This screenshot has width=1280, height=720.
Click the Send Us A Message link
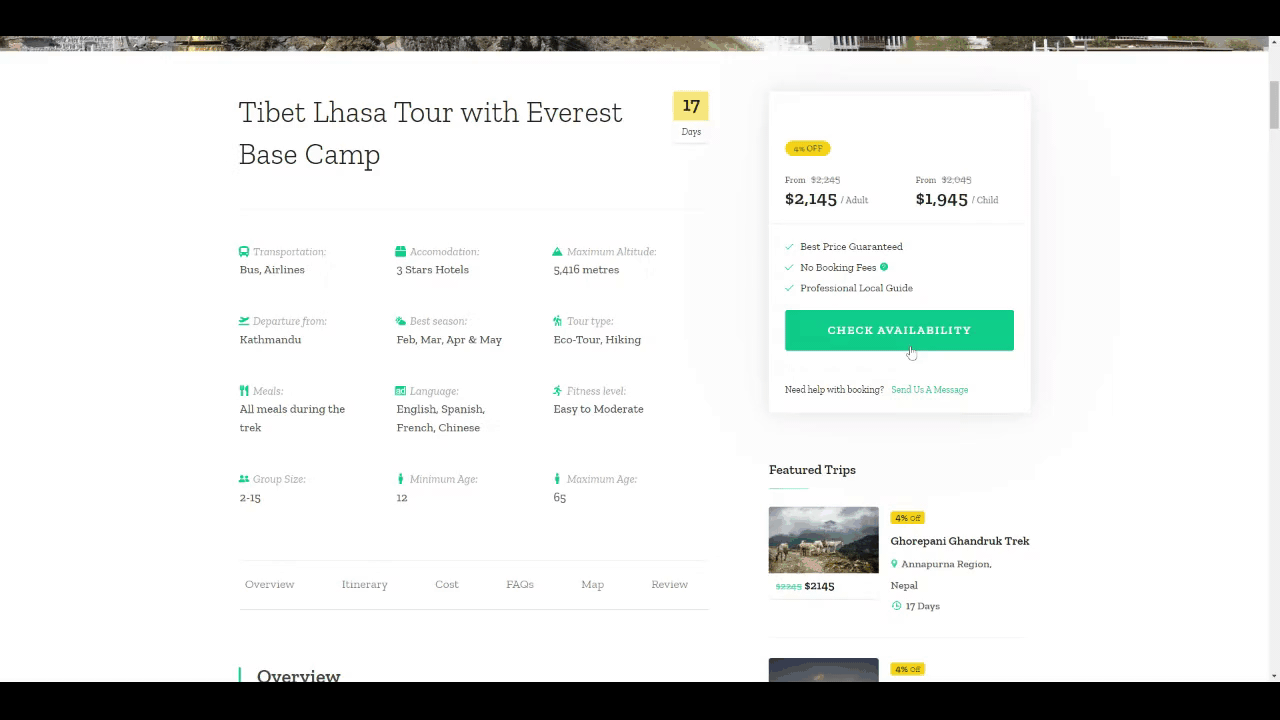(929, 390)
